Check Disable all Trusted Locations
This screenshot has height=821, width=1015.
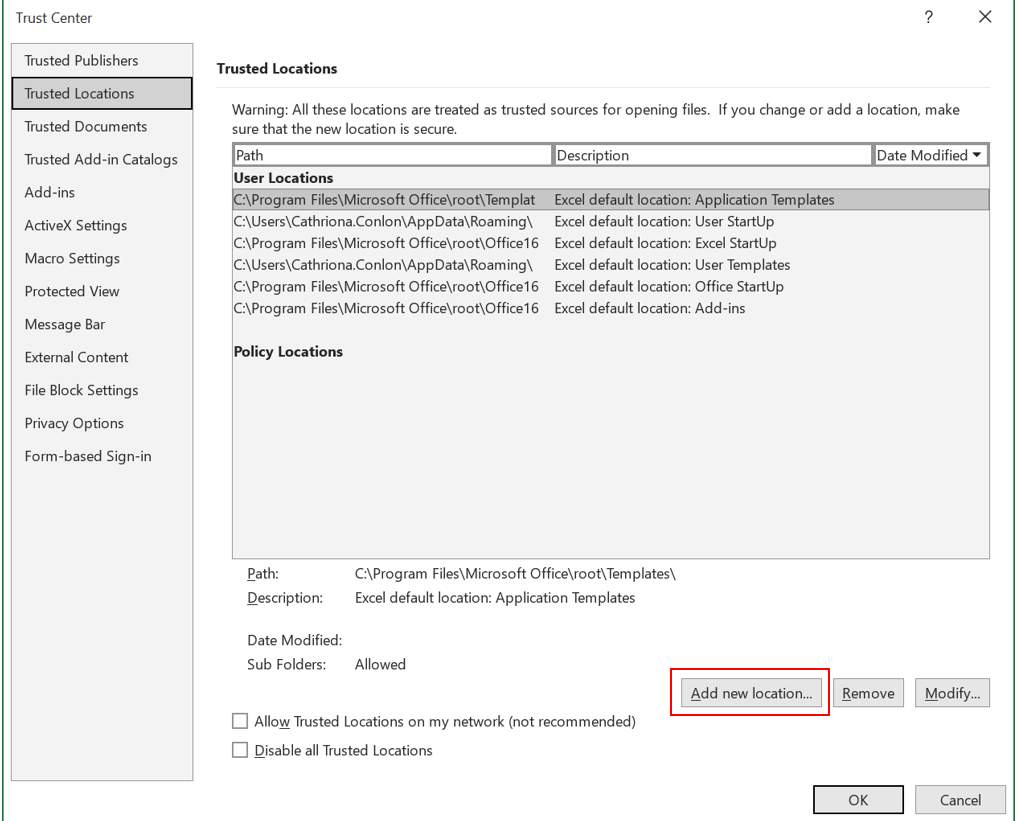pos(240,750)
